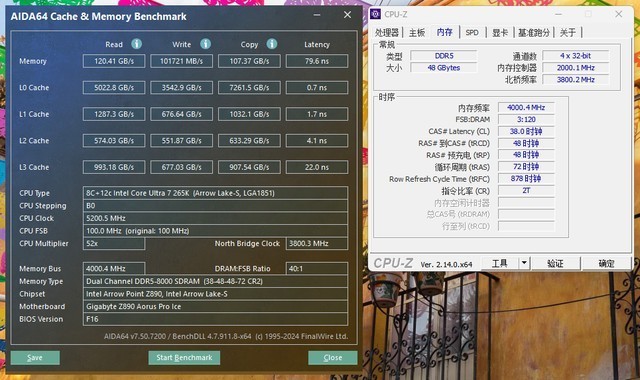
Task: Click the L1 Cache Write value 676.64 GB/s
Action: coord(181,114)
